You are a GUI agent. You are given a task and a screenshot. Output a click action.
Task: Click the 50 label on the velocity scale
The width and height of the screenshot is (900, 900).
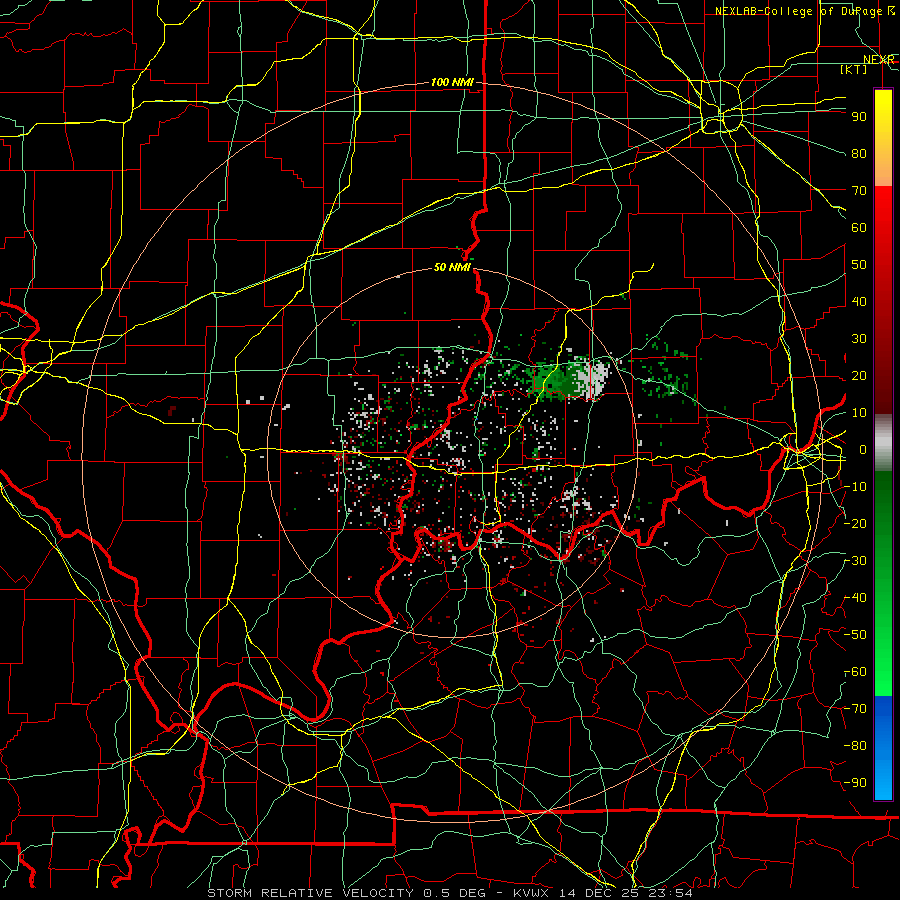click(859, 265)
